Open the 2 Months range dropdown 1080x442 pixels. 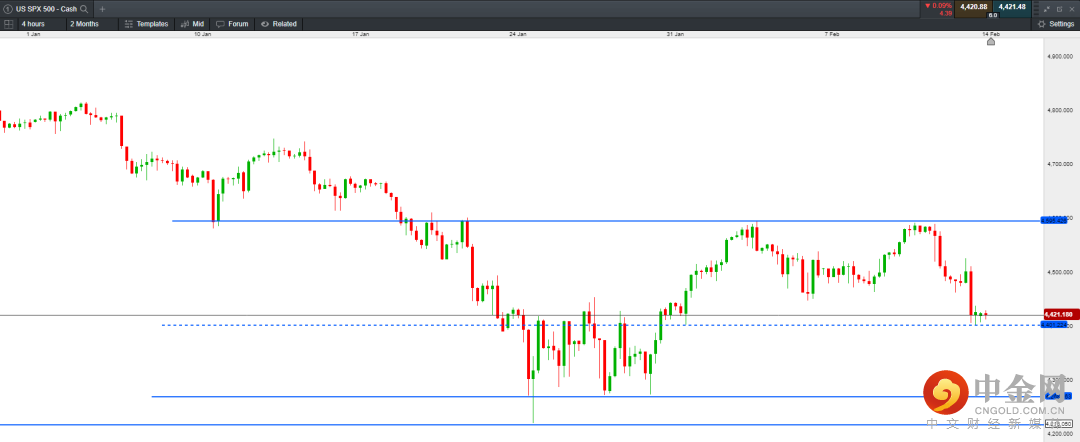(84, 23)
